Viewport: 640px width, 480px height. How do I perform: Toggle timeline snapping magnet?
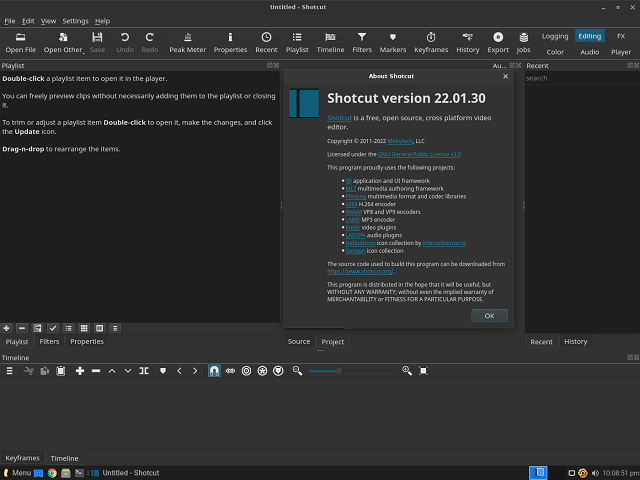coord(214,371)
